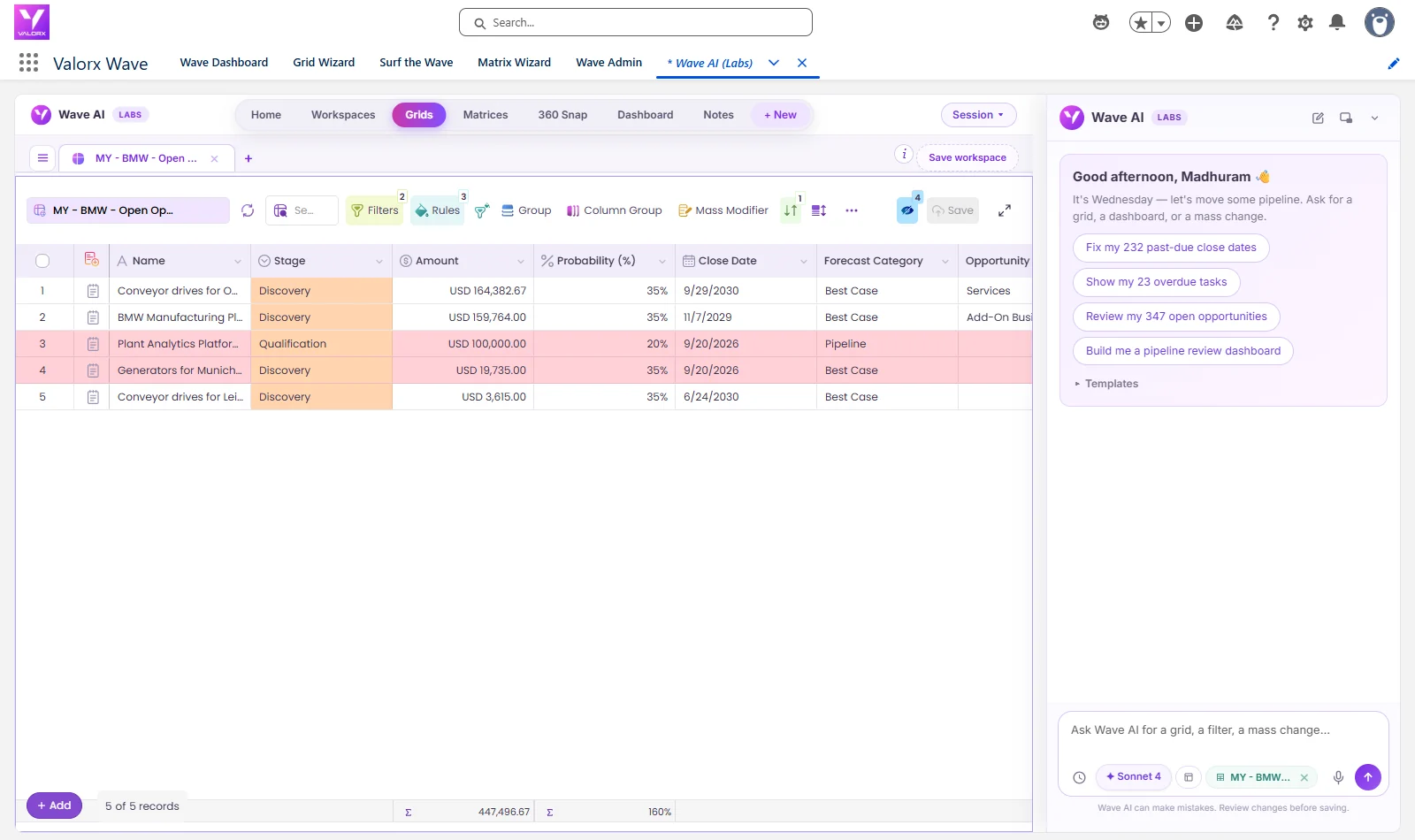Start a new chat in Wave AI panel

(x=1318, y=118)
